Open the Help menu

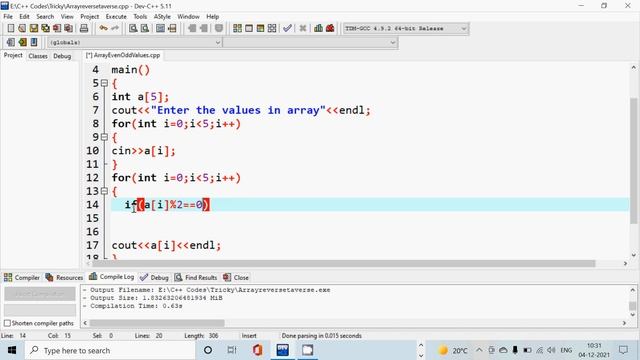pos(213,16)
